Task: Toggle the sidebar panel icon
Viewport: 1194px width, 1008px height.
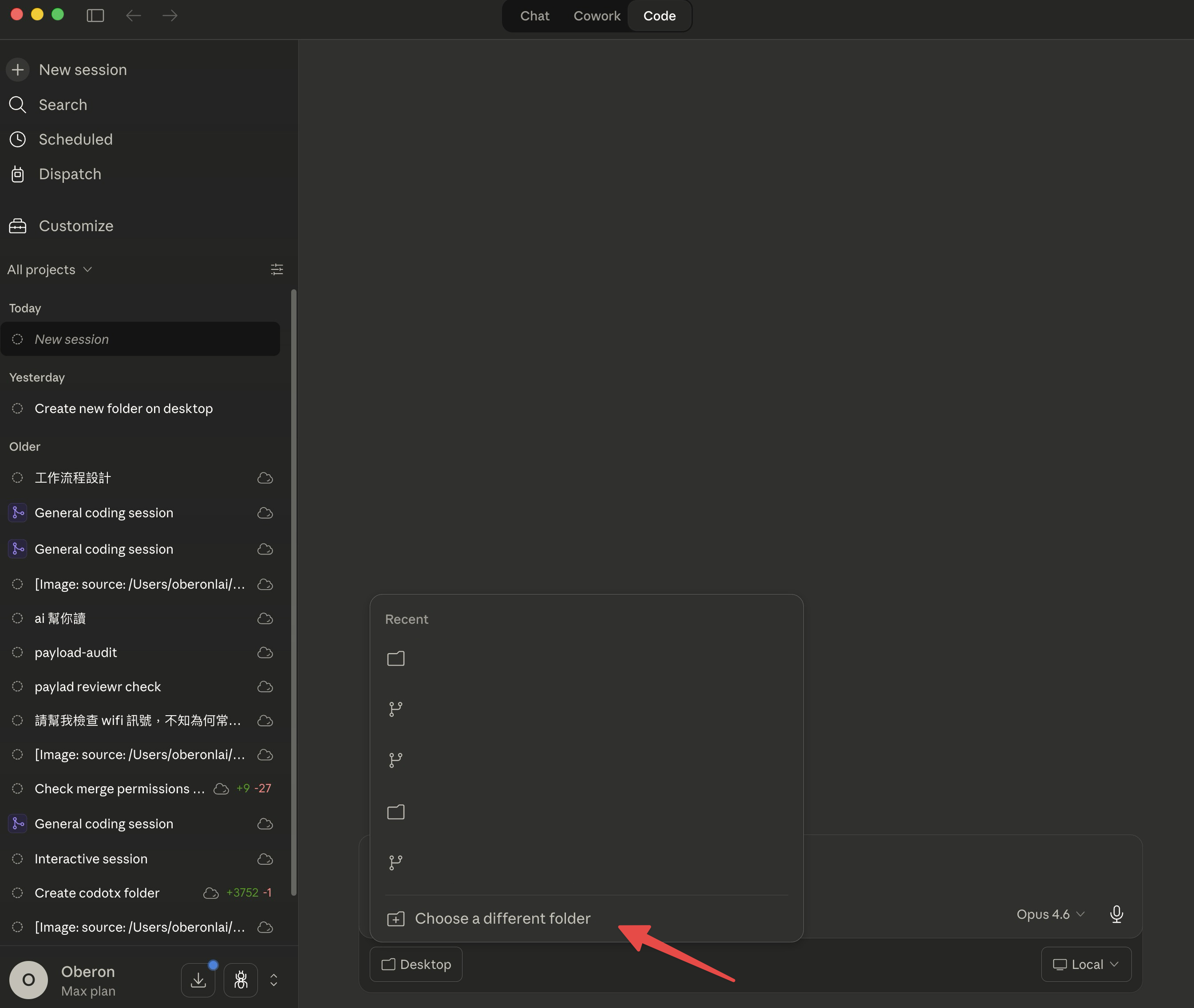Action: (95, 16)
